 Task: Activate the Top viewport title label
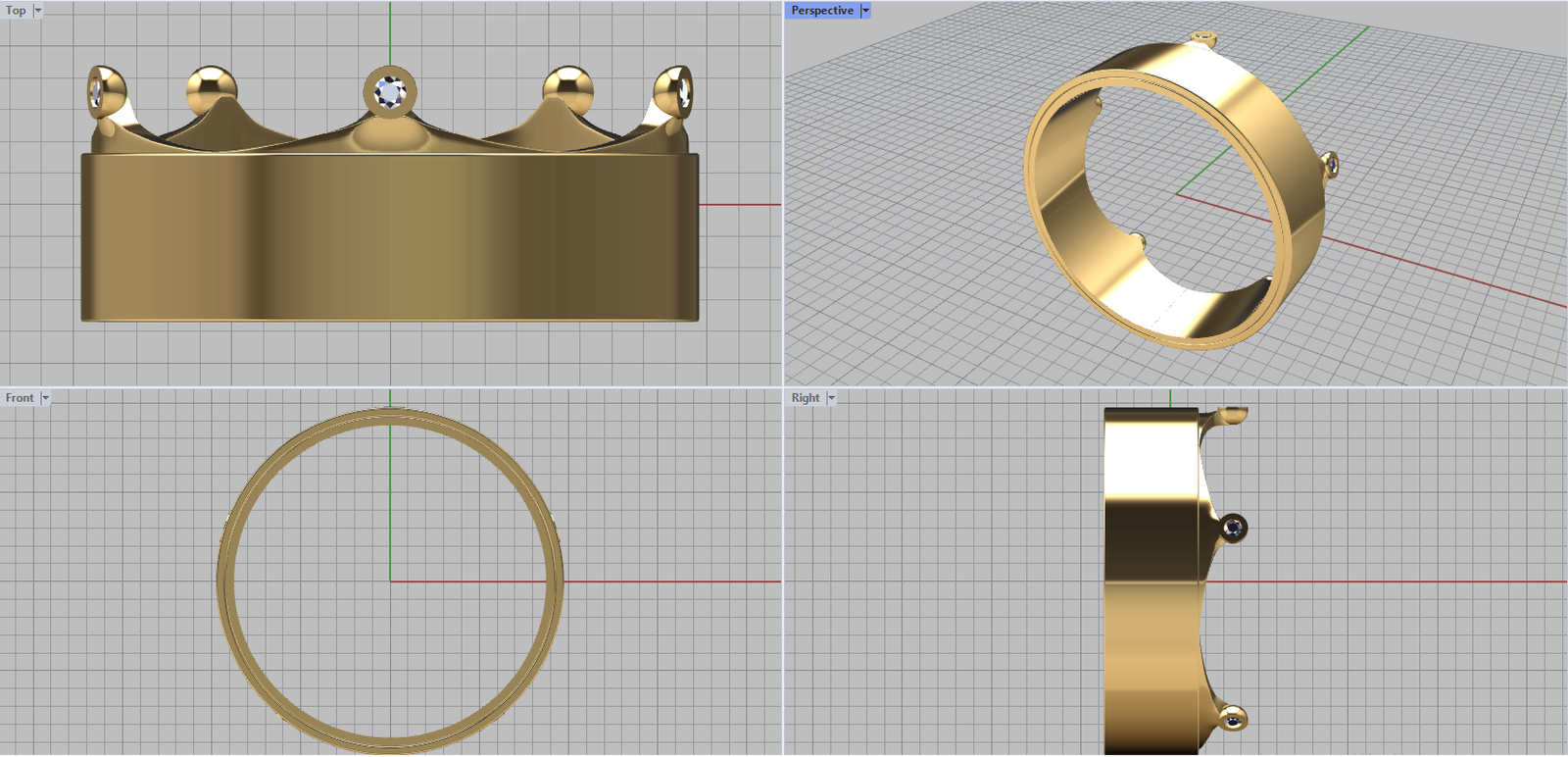click(x=17, y=11)
